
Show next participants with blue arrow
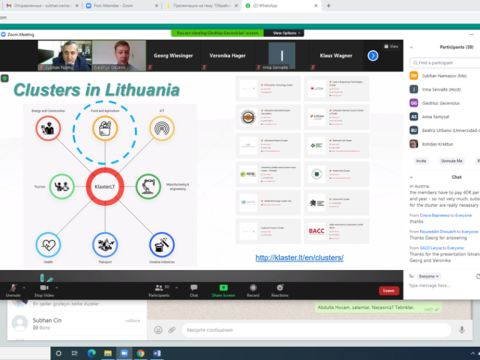[x=373, y=56]
